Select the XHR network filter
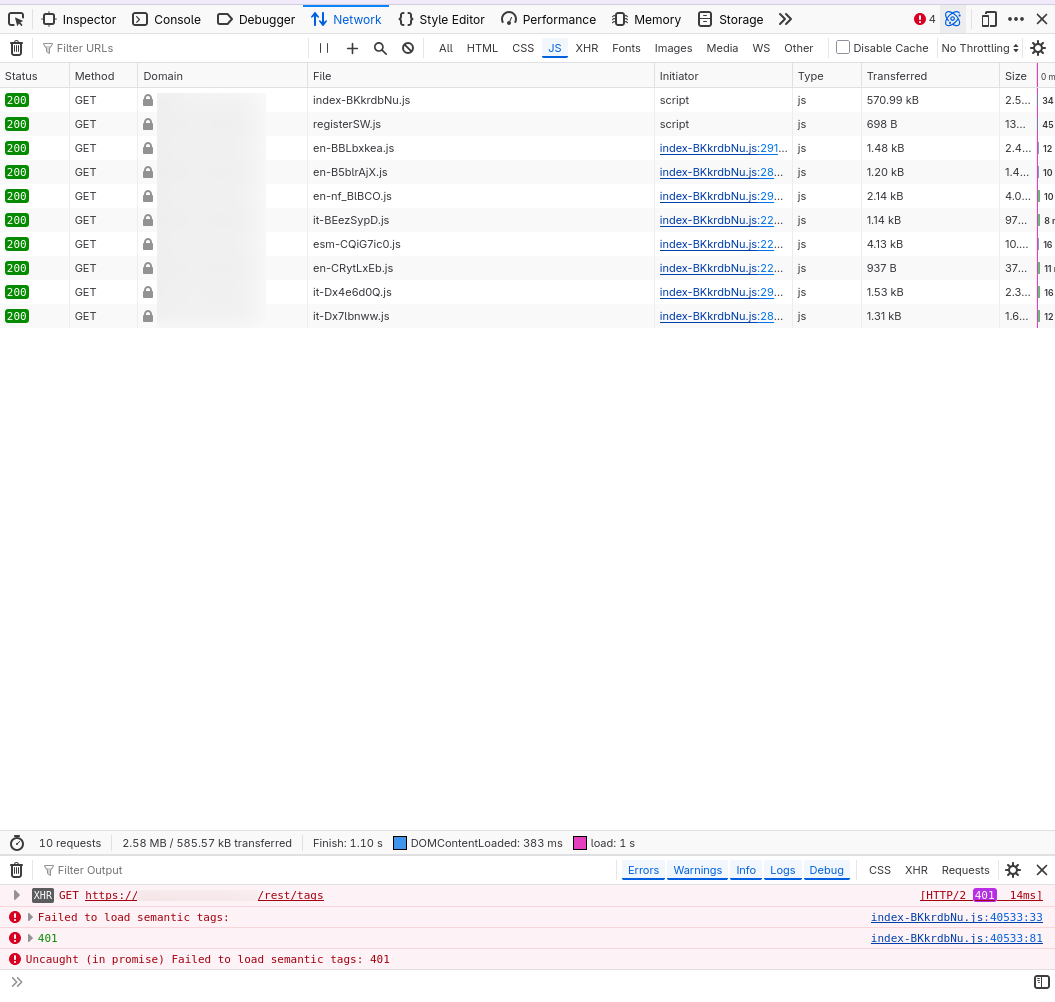 [x=587, y=48]
